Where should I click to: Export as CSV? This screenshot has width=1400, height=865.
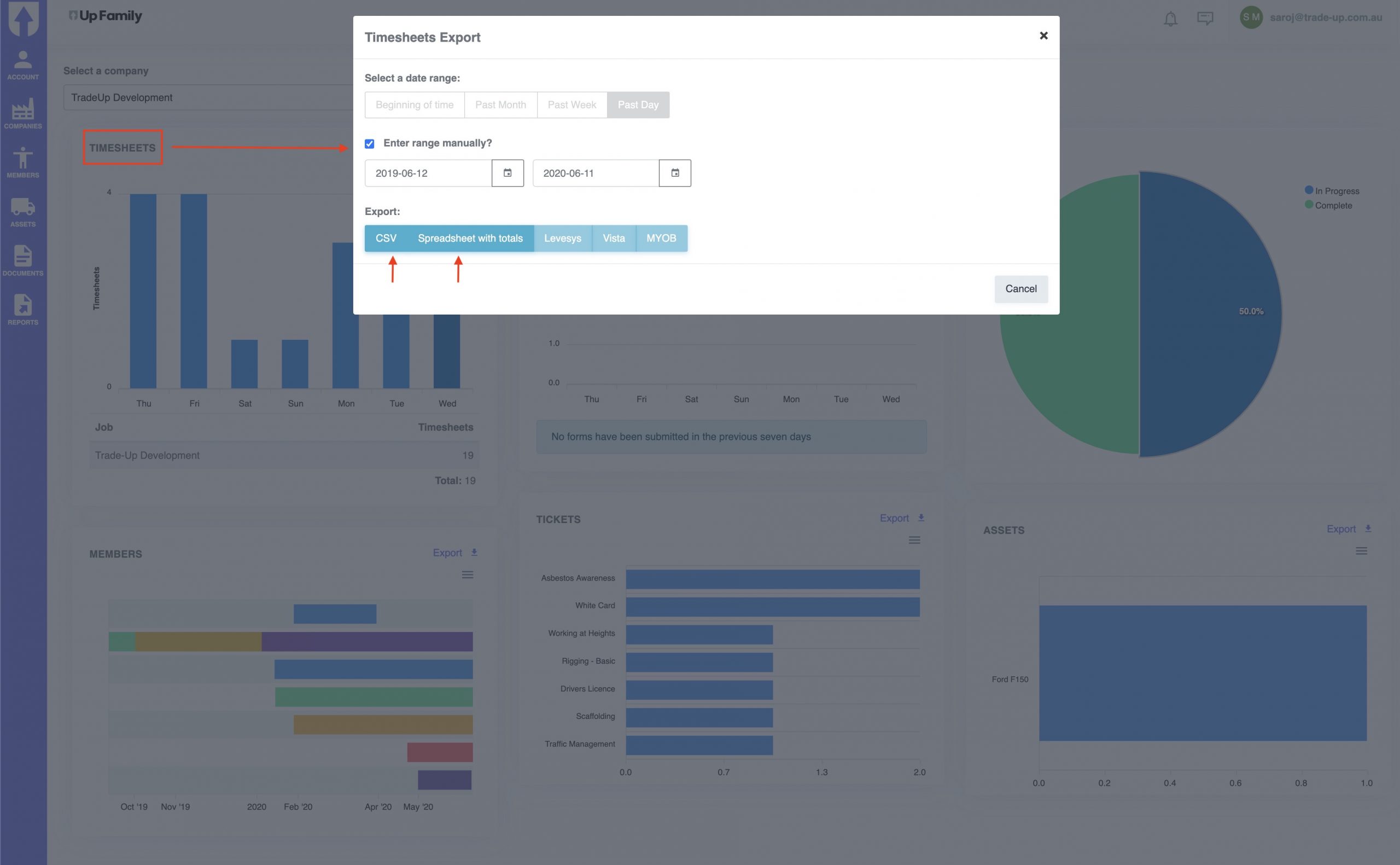click(x=386, y=238)
